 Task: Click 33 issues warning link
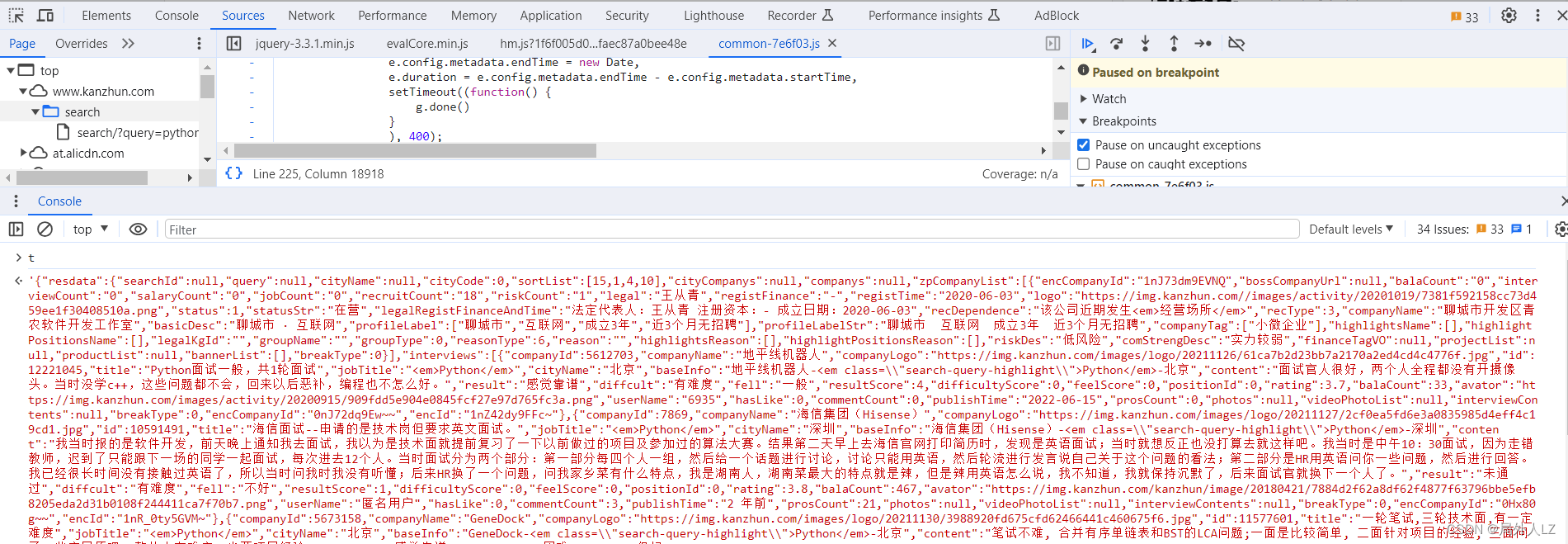[1490, 229]
